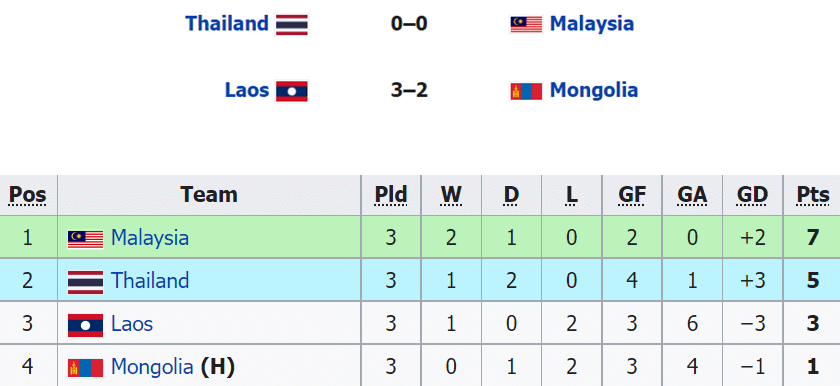This screenshot has height=386, width=840.
Task: Click the Pld column header abbreviation
Action: [391, 195]
